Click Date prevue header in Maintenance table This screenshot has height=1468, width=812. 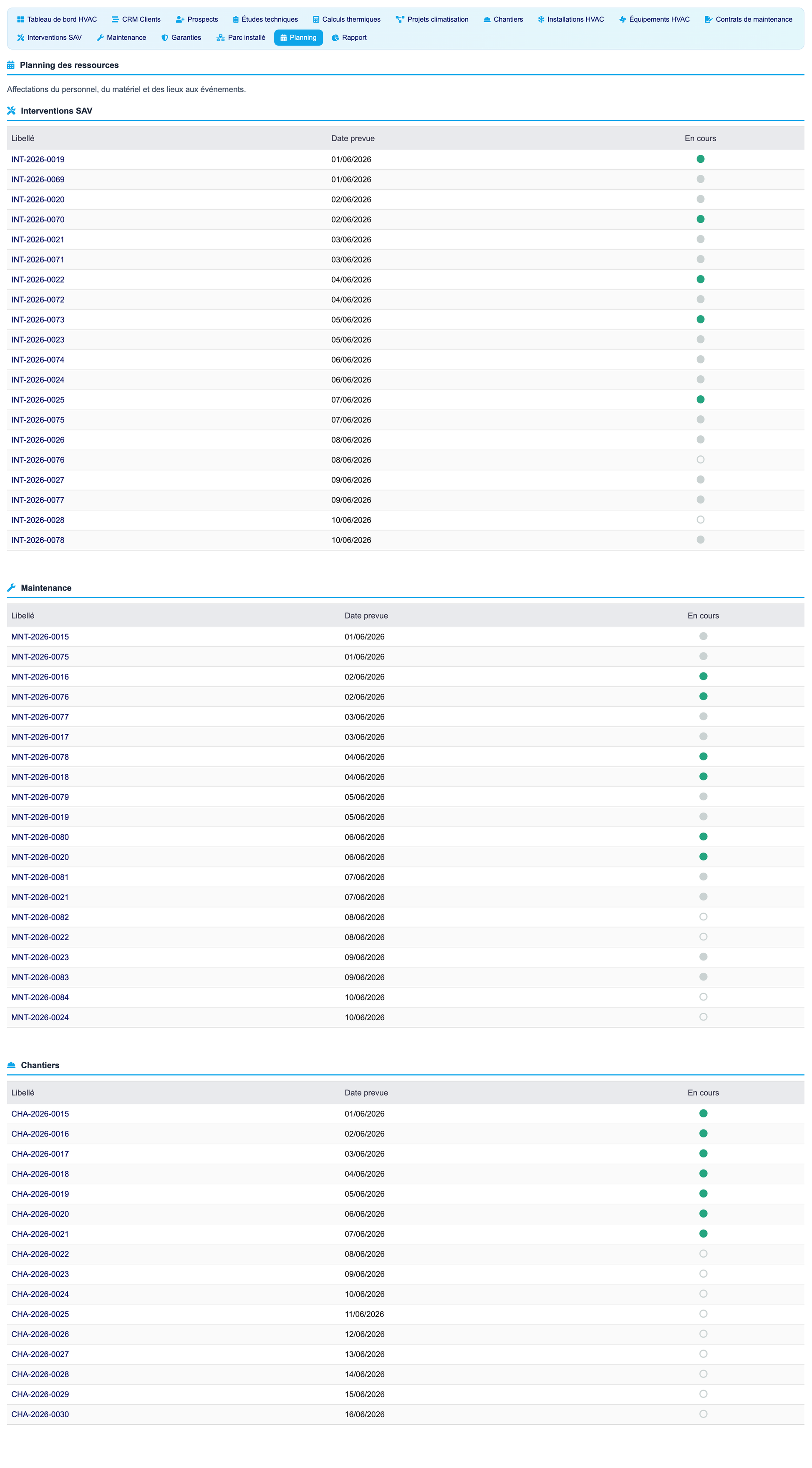click(x=366, y=616)
